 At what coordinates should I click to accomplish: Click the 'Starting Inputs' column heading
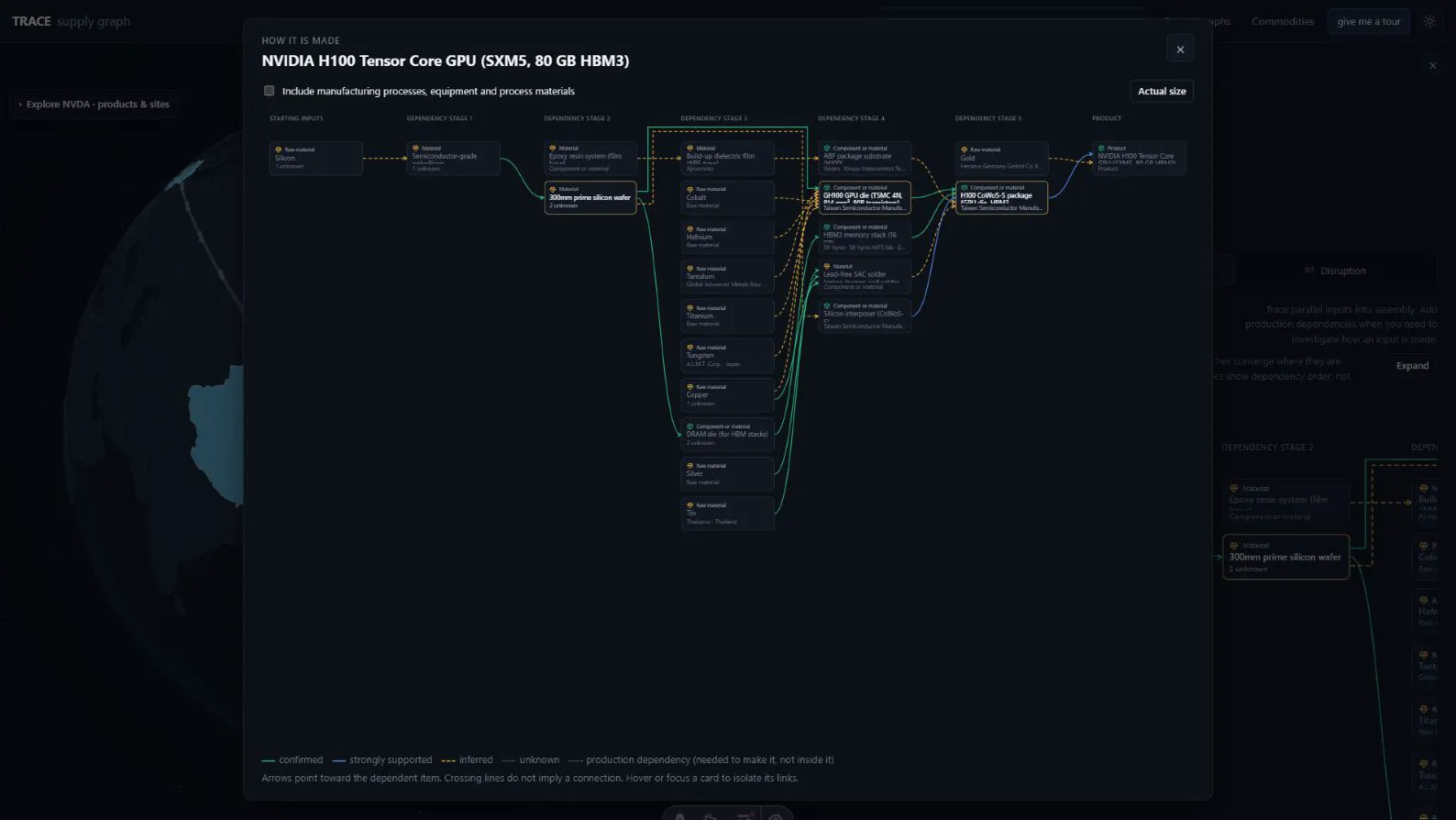(296, 118)
